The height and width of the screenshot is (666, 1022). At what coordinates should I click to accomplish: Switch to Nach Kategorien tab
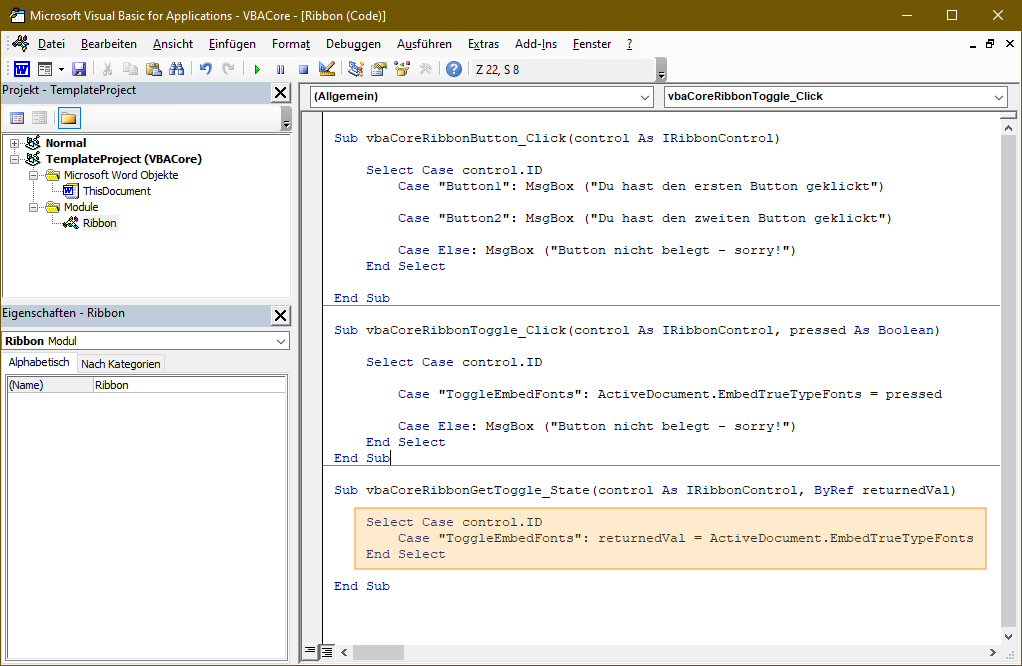click(x=121, y=364)
